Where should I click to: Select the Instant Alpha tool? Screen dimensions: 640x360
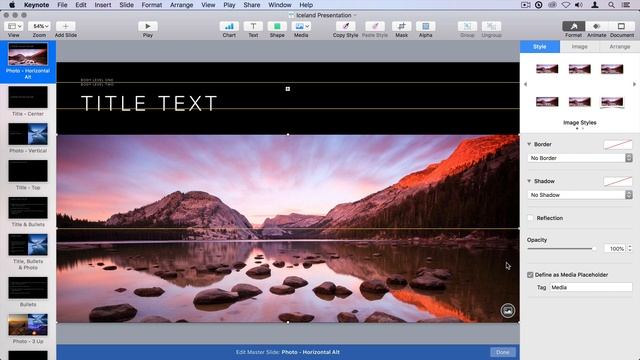426,26
